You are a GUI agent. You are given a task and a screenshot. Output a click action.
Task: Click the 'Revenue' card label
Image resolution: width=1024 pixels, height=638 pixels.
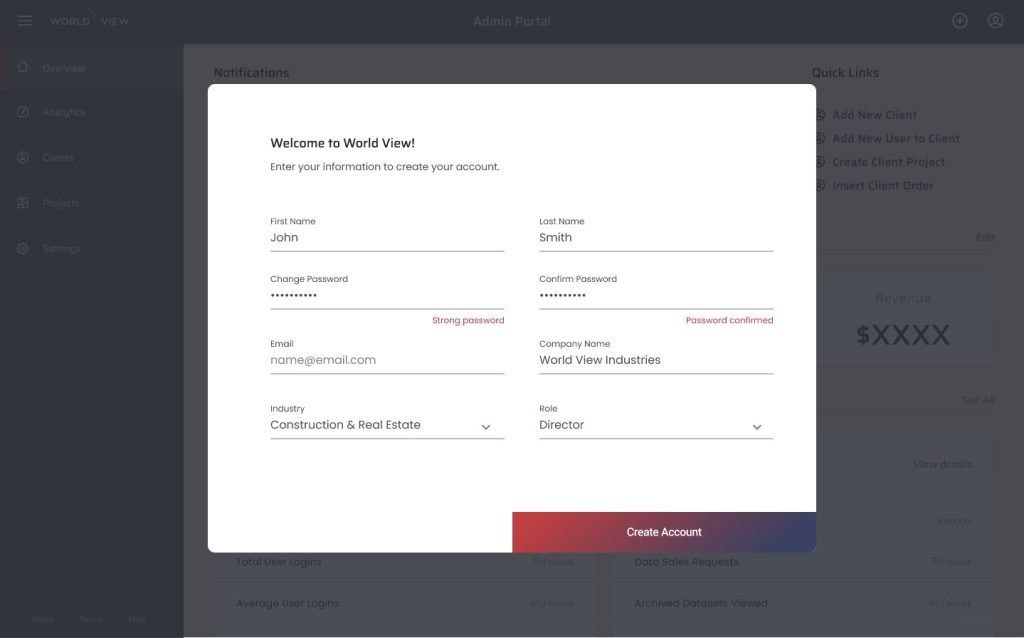[903, 298]
